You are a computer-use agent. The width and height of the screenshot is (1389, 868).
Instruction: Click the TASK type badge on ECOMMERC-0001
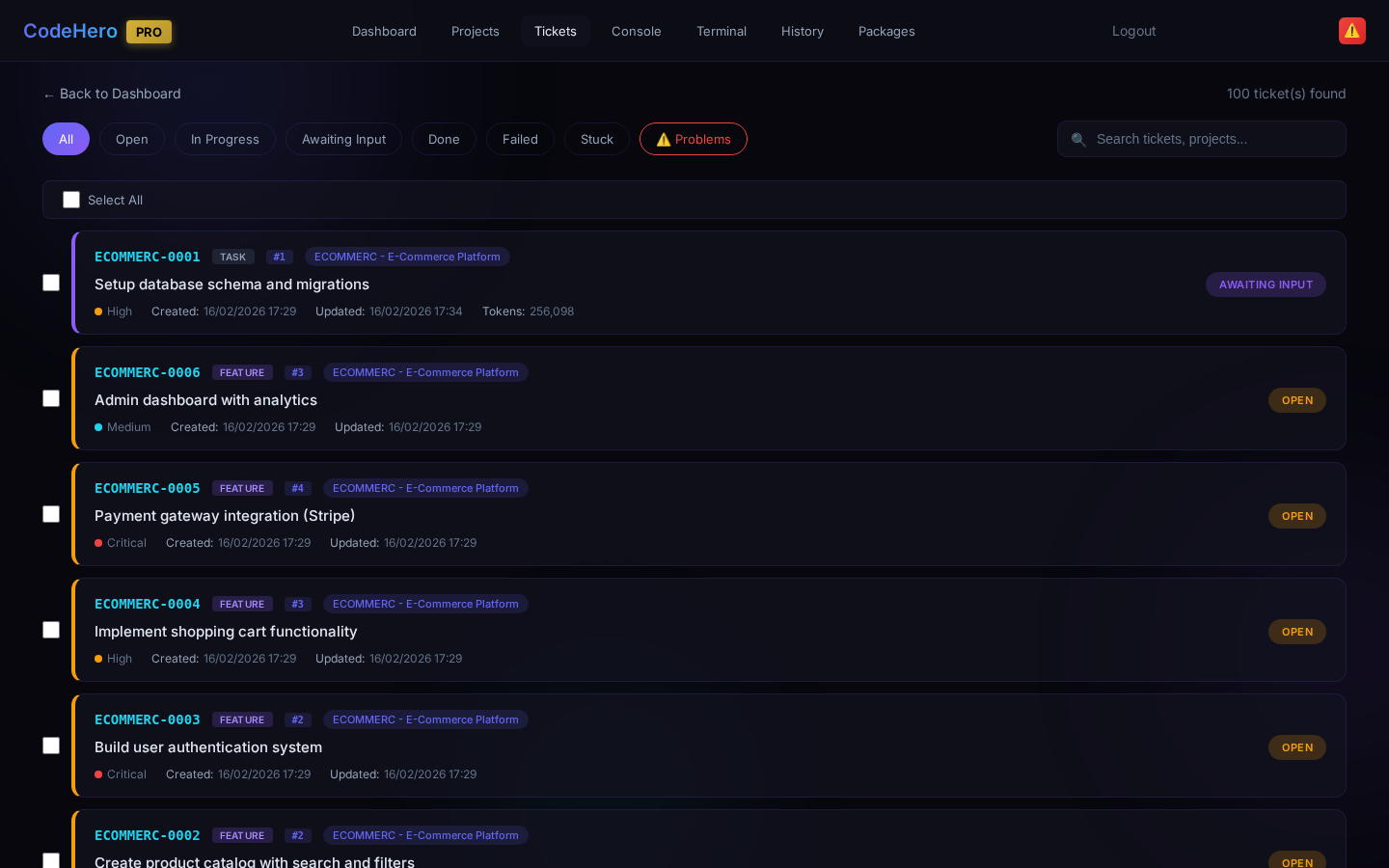pyautogui.click(x=232, y=257)
